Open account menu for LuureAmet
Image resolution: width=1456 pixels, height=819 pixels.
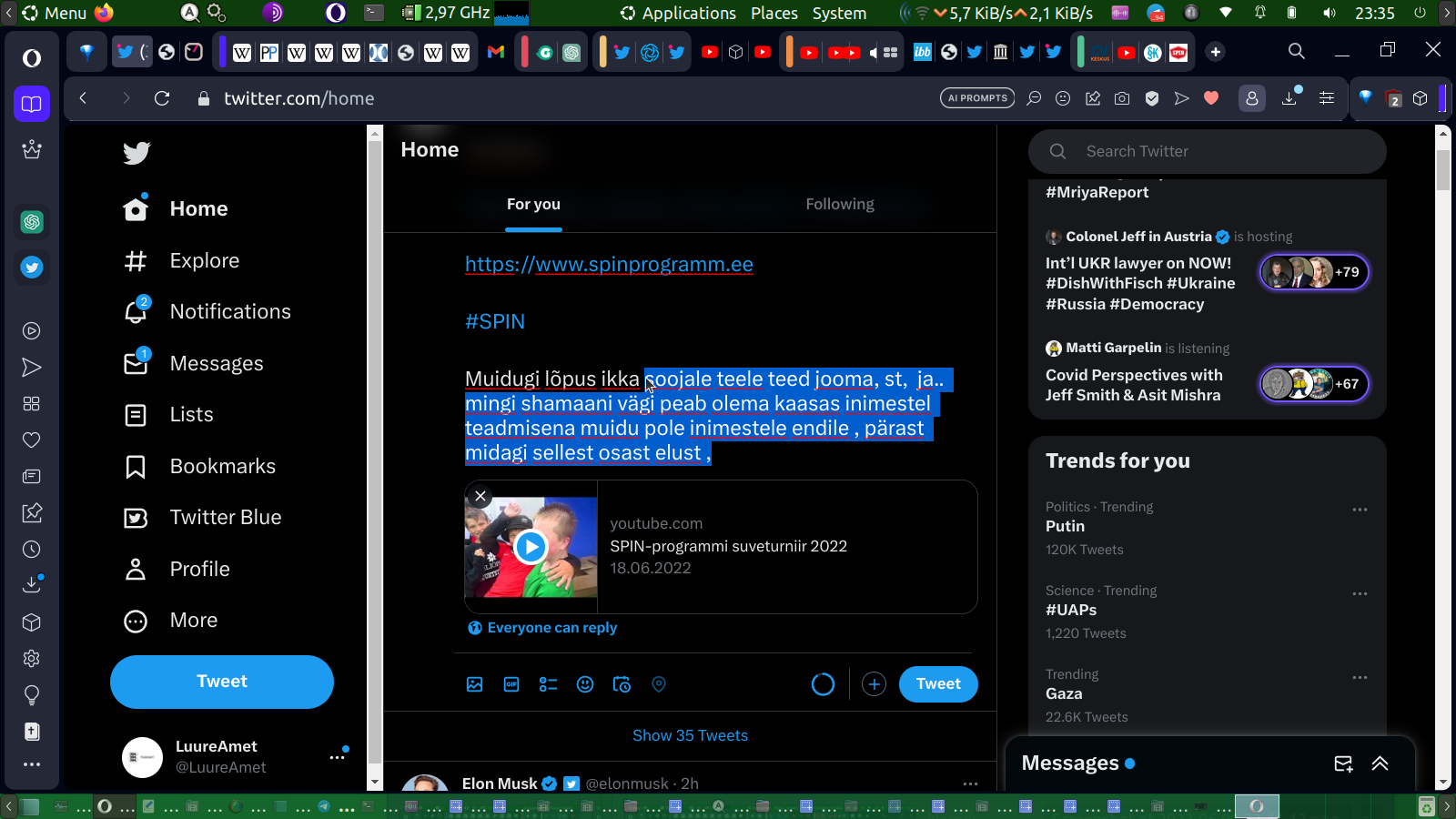pos(338,756)
